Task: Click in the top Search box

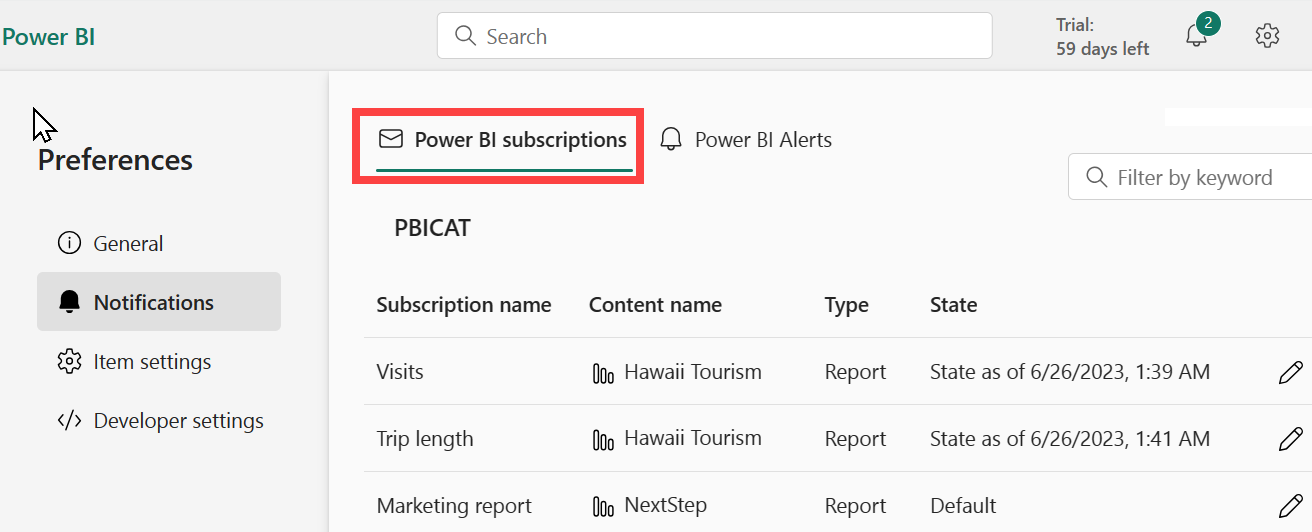Action: click(714, 36)
